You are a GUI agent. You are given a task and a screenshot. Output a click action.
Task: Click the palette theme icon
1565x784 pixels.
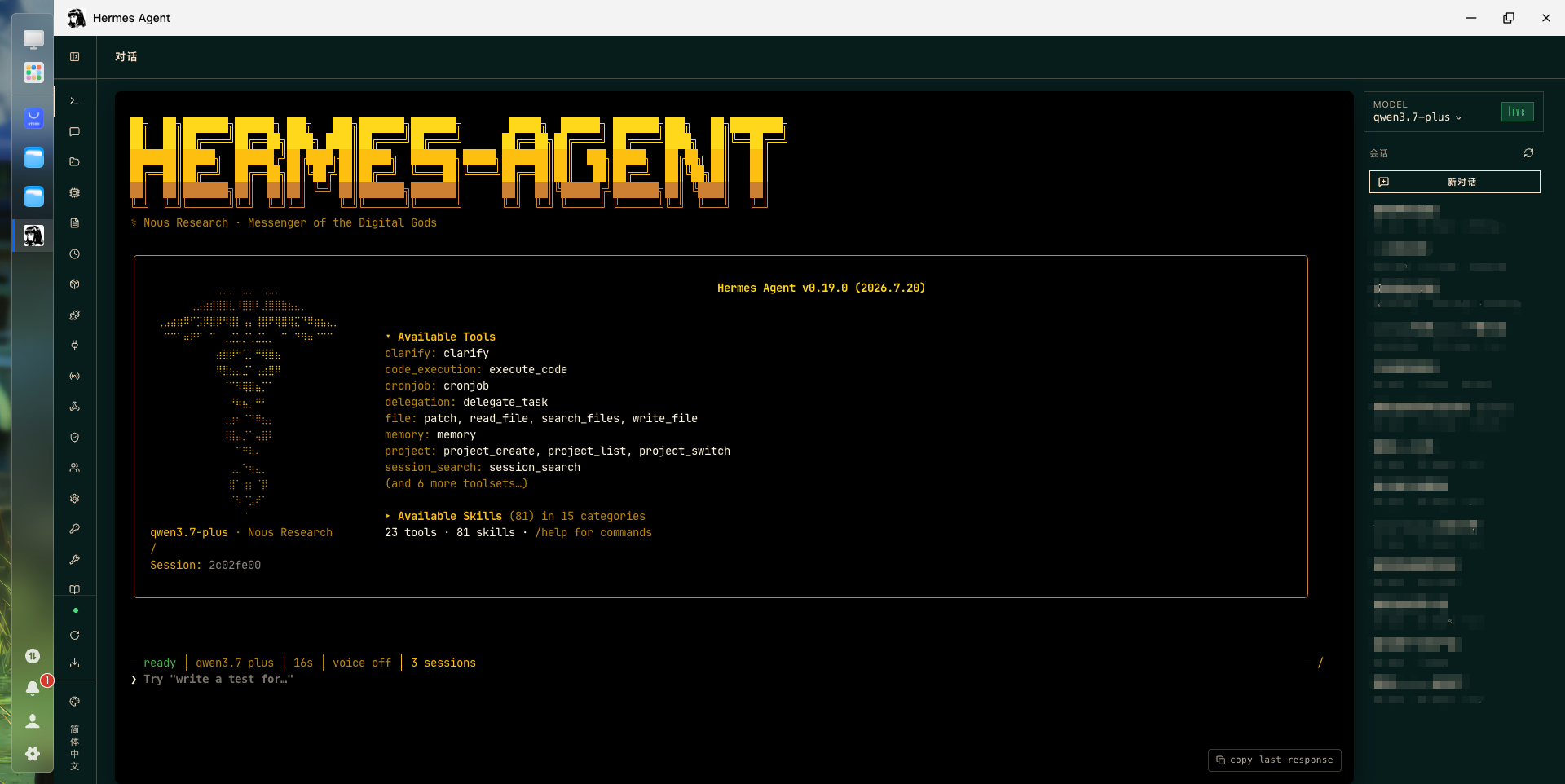pos(74,702)
